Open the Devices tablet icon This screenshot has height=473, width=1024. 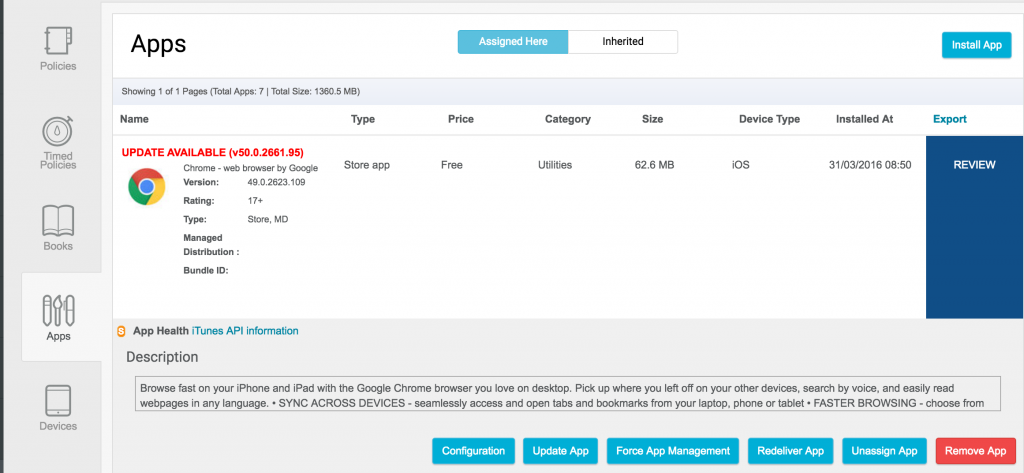pyautogui.click(x=58, y=400)
